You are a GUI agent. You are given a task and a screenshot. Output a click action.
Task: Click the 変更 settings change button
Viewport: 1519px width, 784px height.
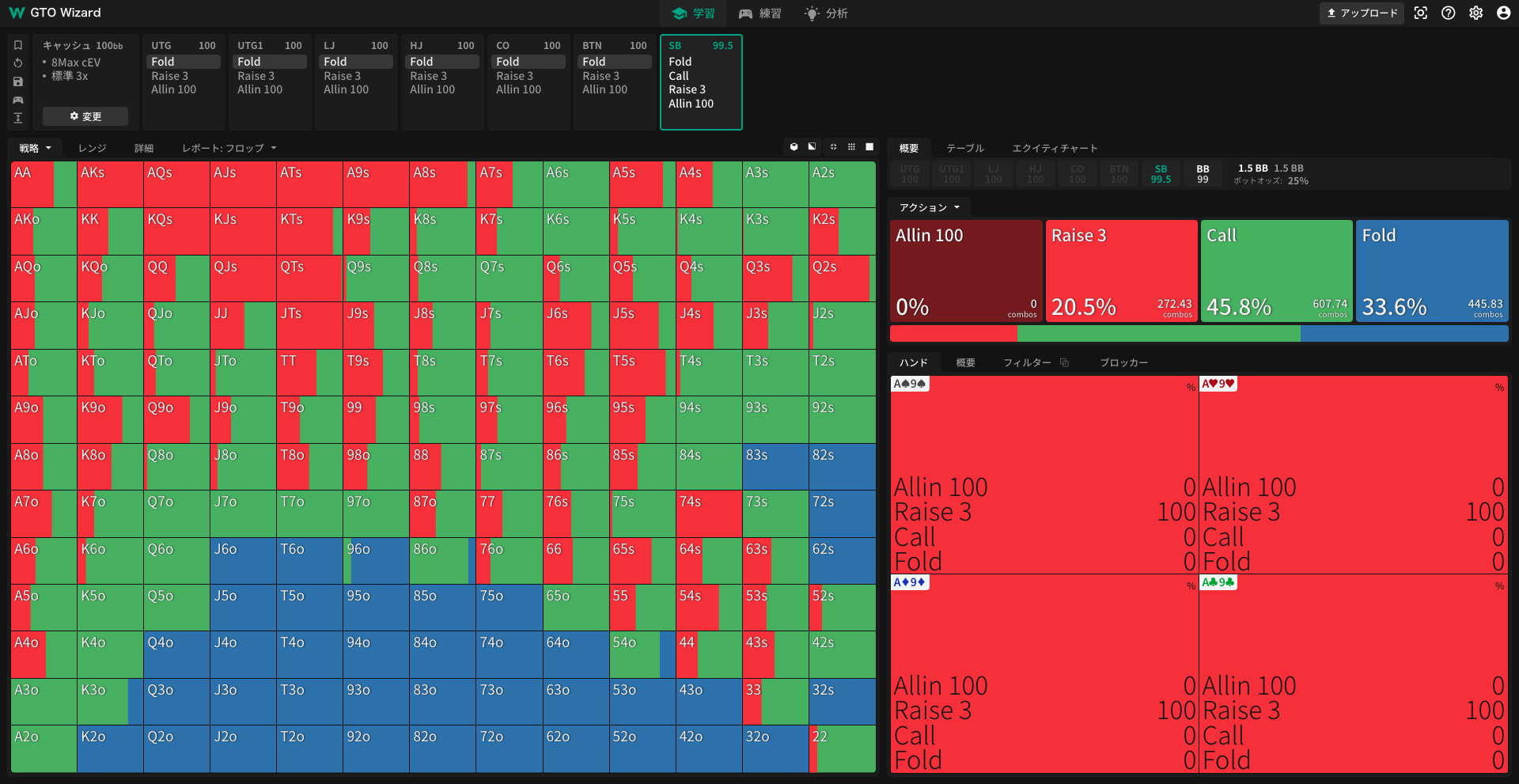click(x=85, y=116)
